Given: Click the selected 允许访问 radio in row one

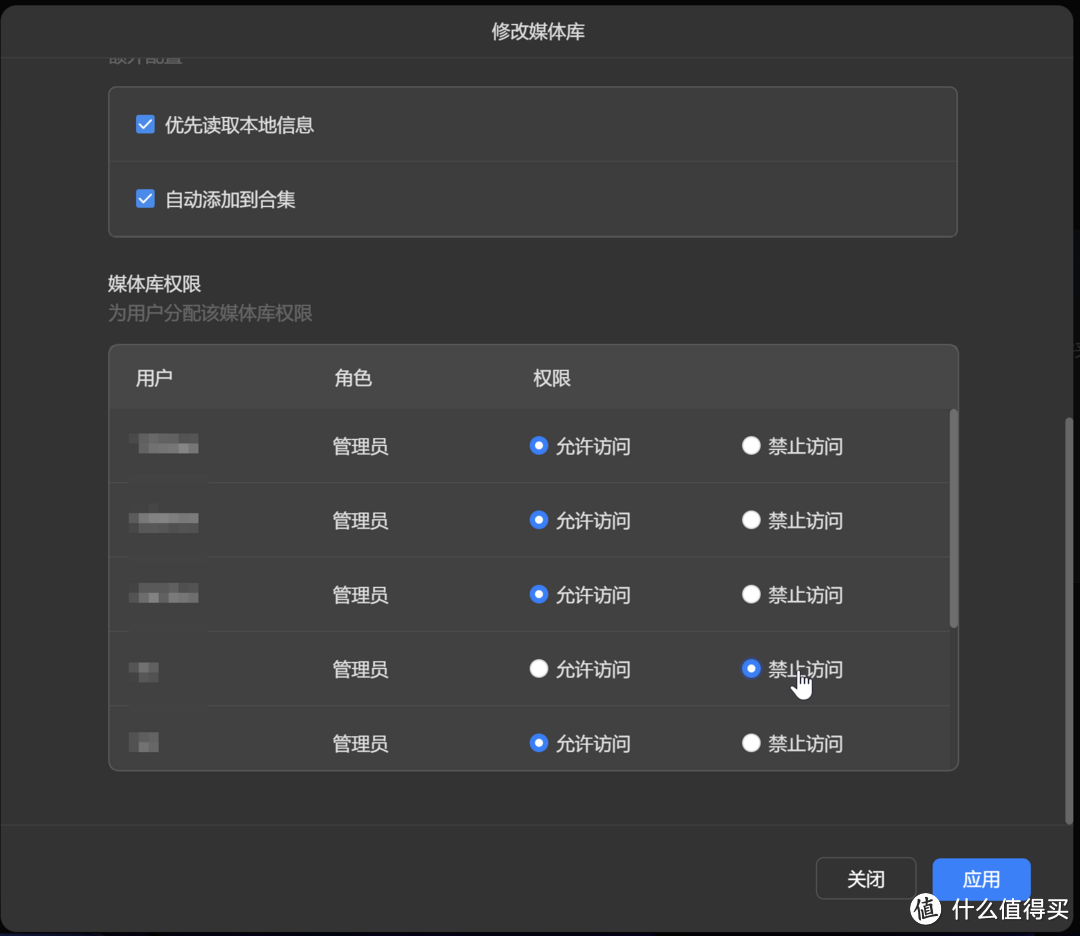Looking at the screenshot, I should pyautogui.click(x=538, y=446).
